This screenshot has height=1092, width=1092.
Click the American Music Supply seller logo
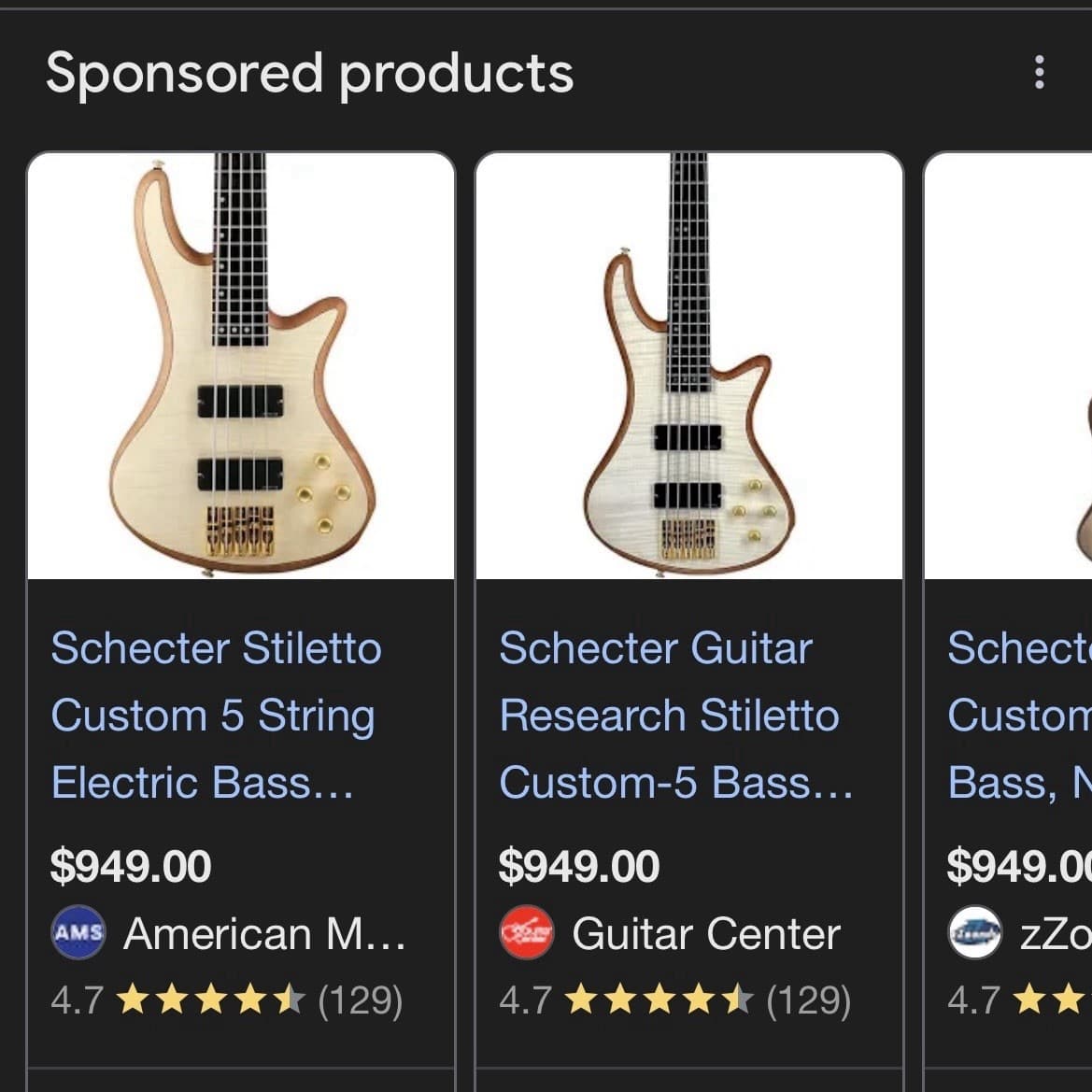(x=80, y=932)
